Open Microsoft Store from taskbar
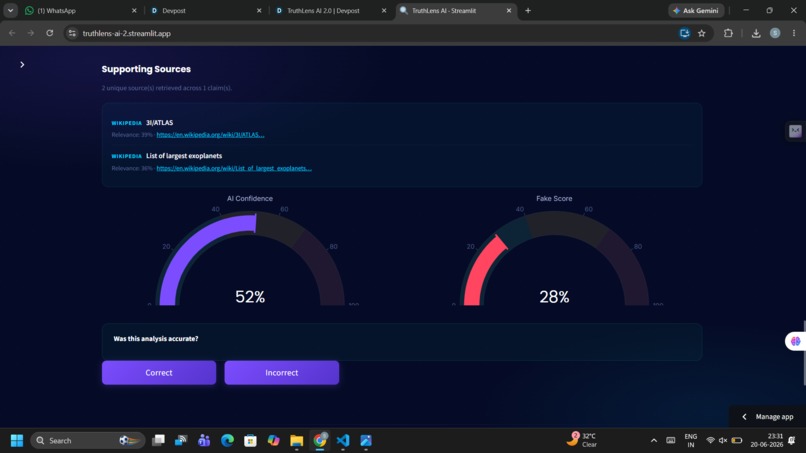This screenshot has height=453, width=806. (250, 441)
